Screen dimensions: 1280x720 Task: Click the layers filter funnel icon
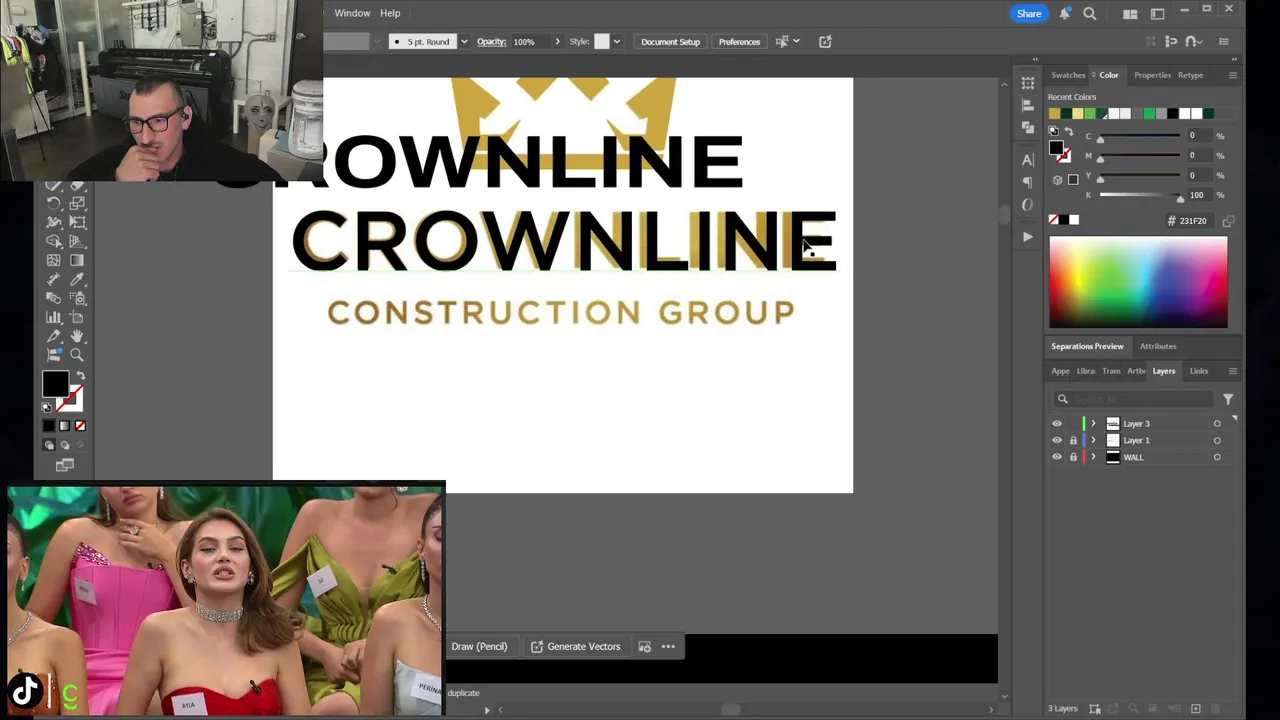tap(1228, 399)
